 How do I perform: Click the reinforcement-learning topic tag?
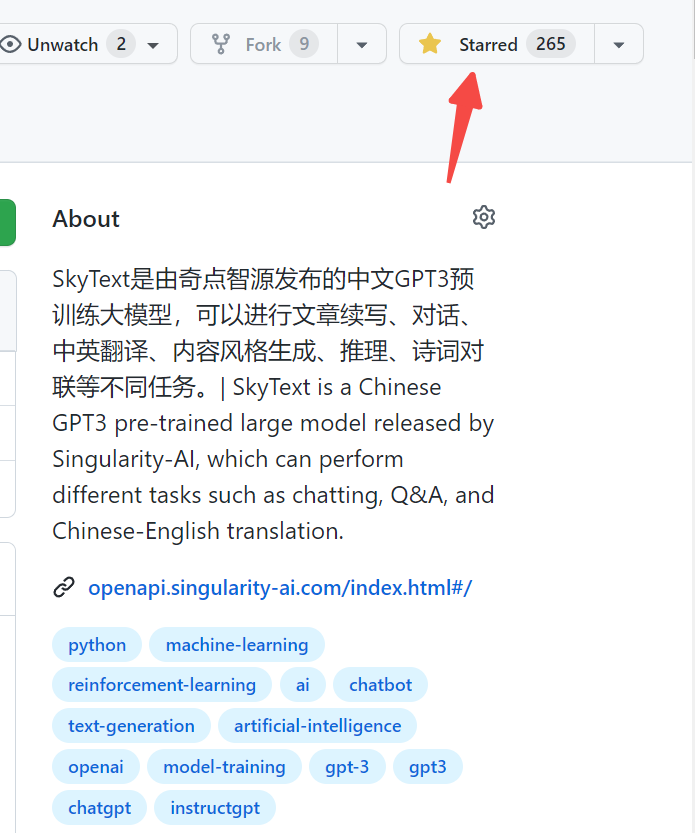click(x=162, y=685)
